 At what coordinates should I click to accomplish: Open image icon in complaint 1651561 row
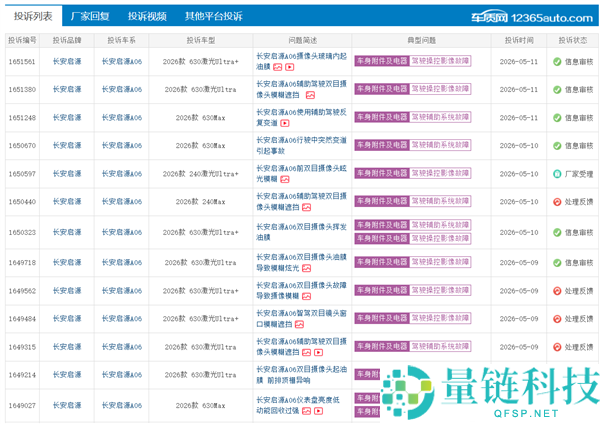coord(278,67)
